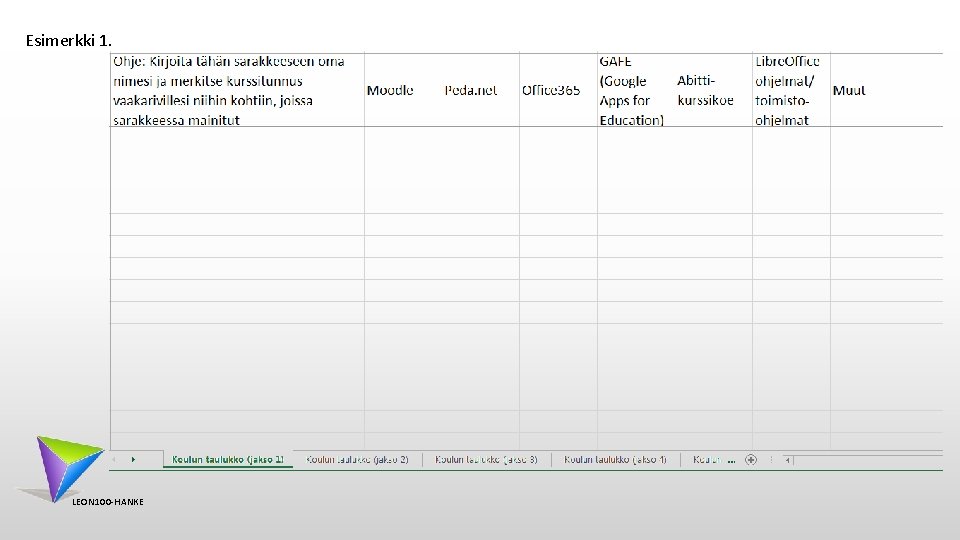The width and height of the screenshot is (960, 540).
Task: Select the Office365 column header cell
Action: [x=558, y=90]
